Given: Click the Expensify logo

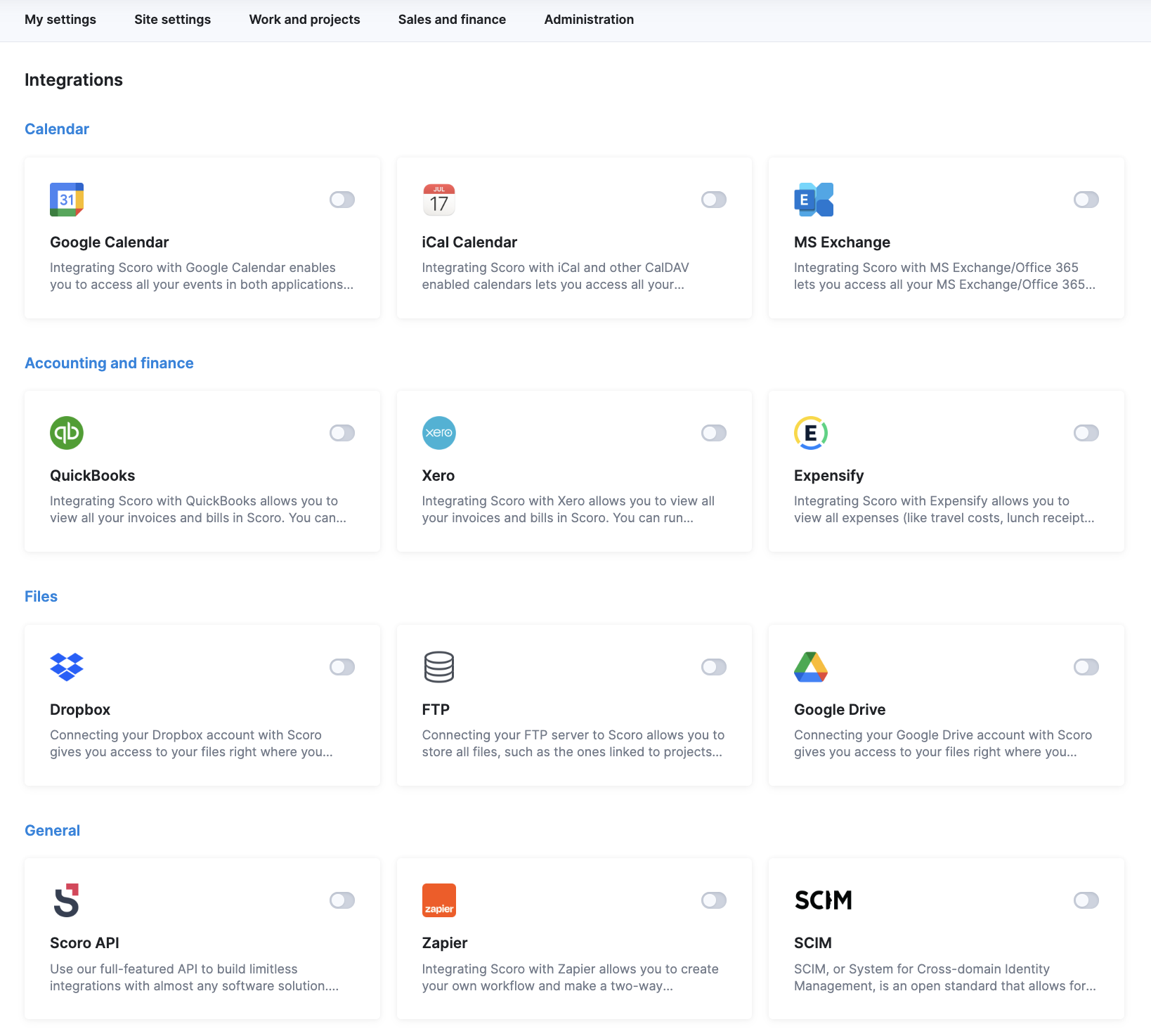Looking at the screenshot, I should point(811,433).
